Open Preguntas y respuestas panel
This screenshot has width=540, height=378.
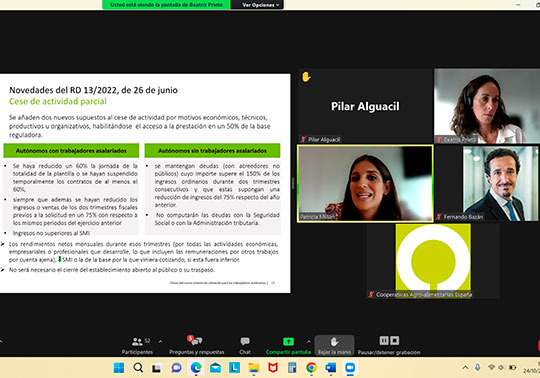pos(197,346)
